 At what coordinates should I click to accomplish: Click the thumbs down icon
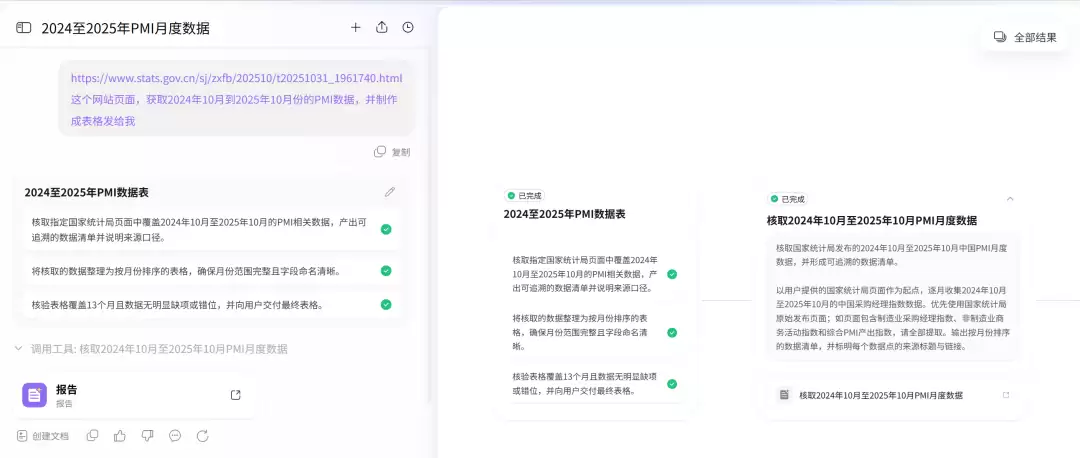147,435
